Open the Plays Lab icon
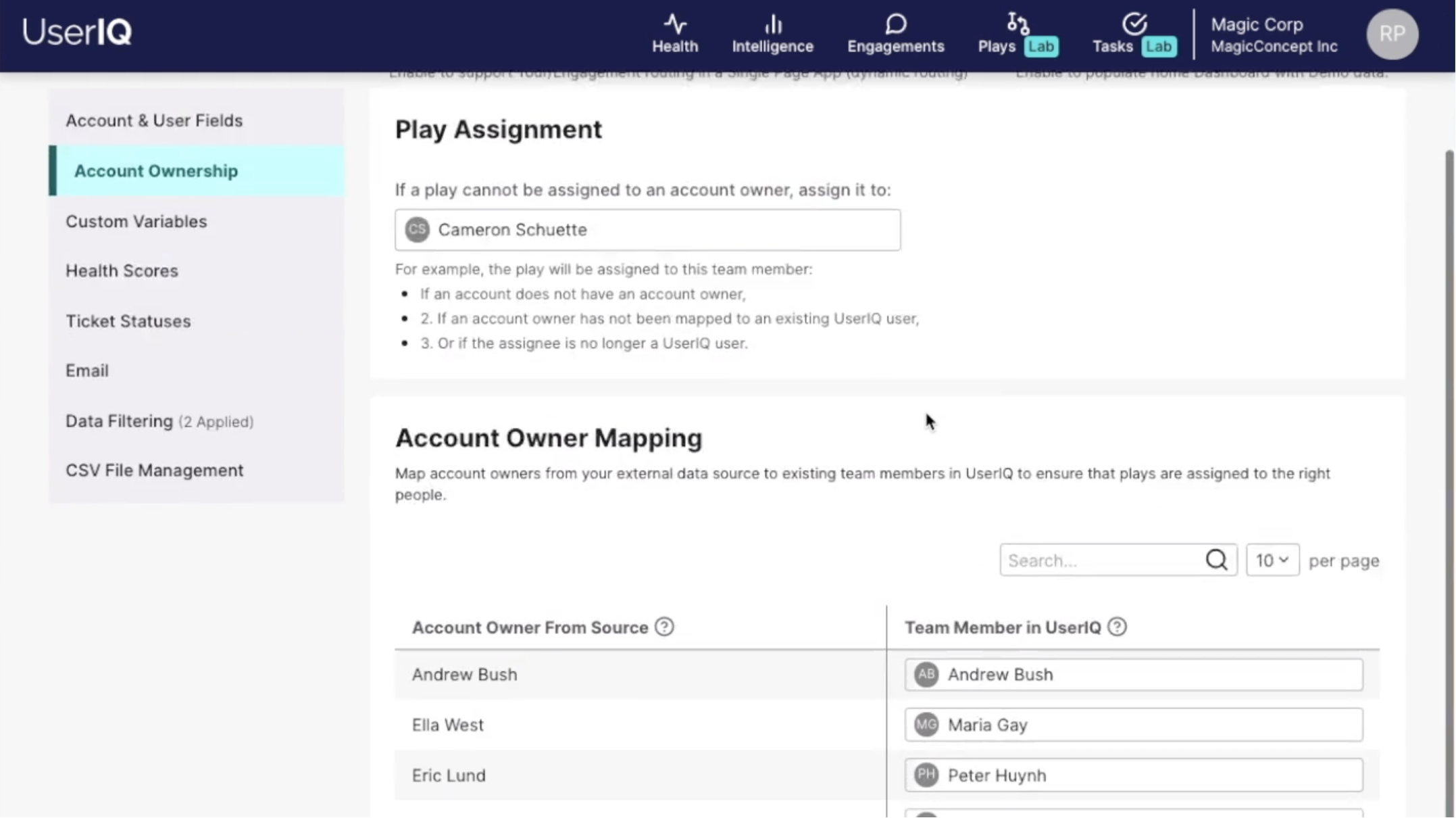 (1018, 24)
